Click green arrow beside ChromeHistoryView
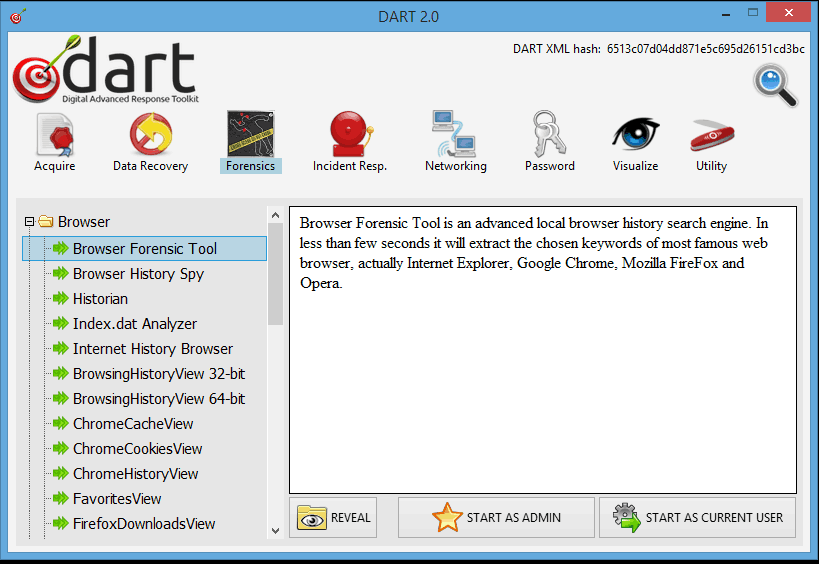This screenshot has width=819, height=564. pyautogui.click(x=61, y=474)
